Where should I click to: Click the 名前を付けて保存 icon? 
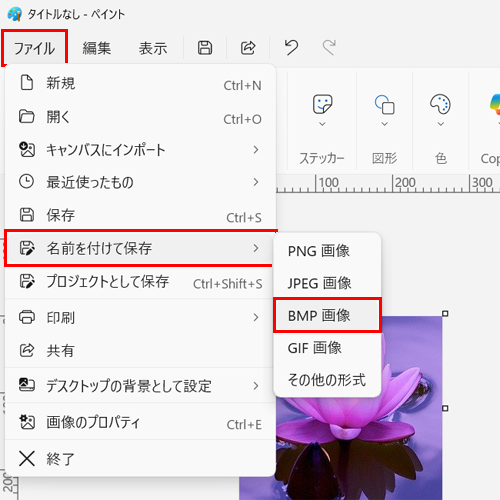(x=27, y=248)
